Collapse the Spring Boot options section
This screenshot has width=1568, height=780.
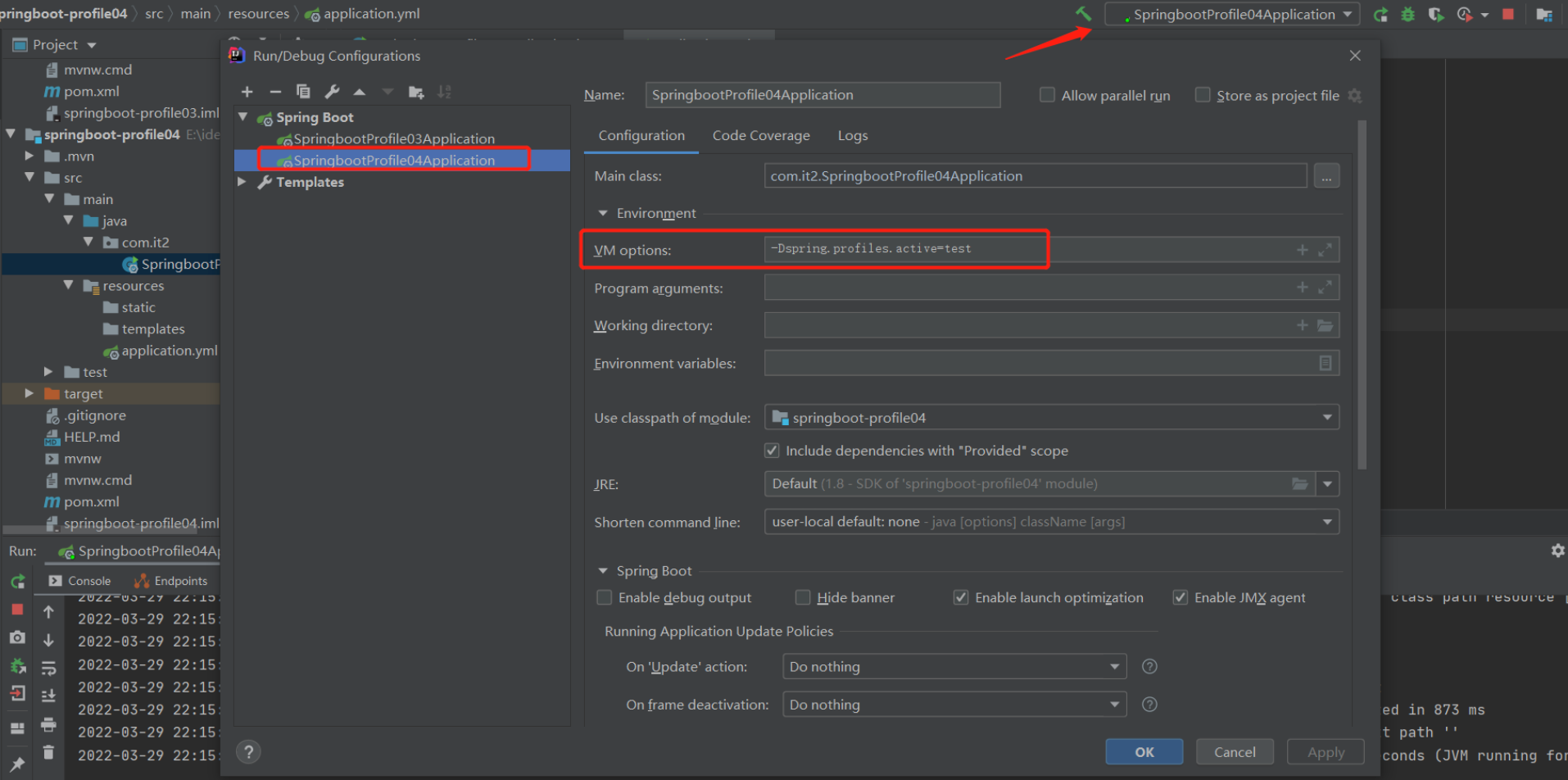tap(603, 570)
